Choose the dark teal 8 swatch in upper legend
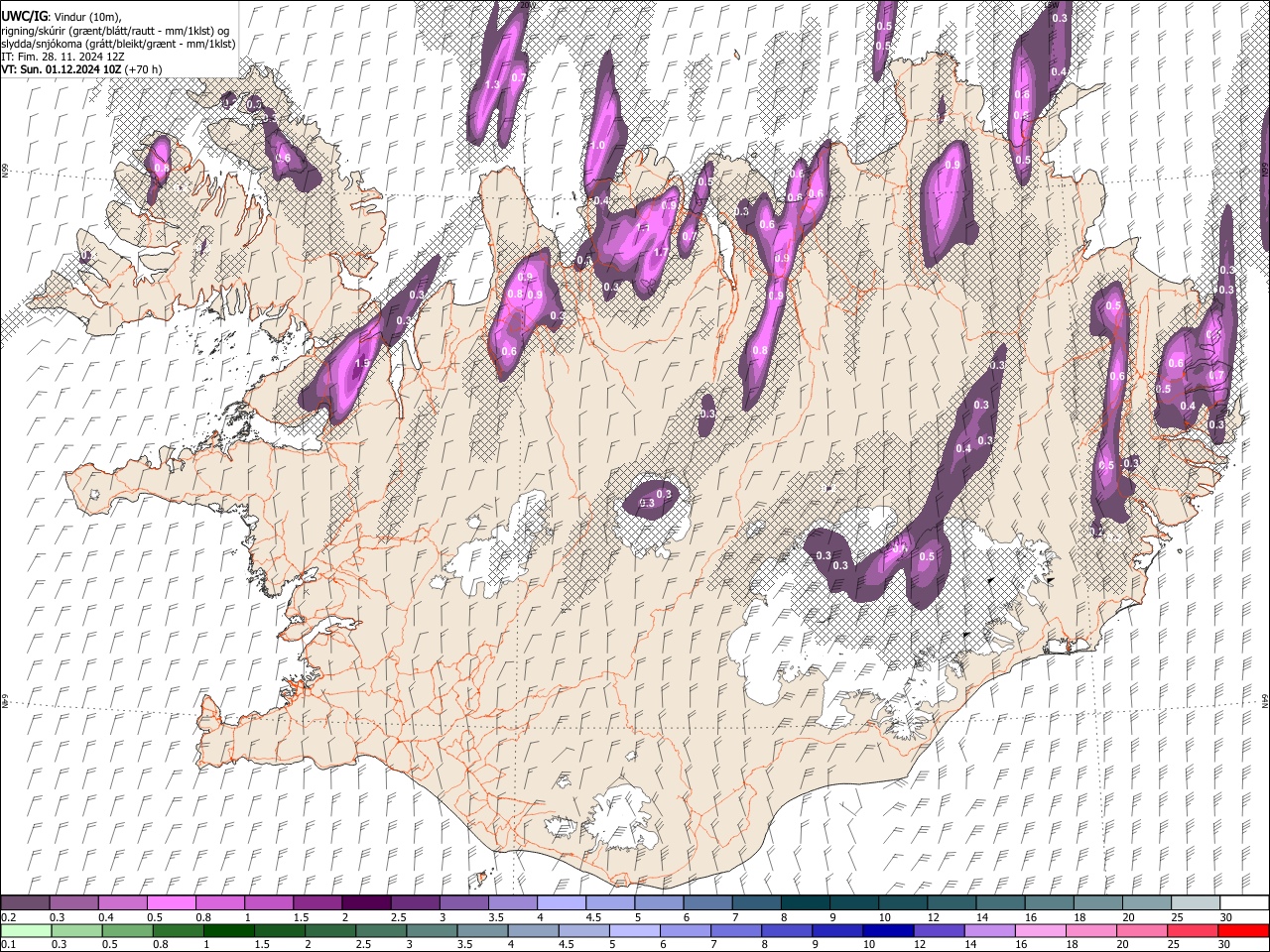Viewport: 1270px width, 952px height. (805, 903)
